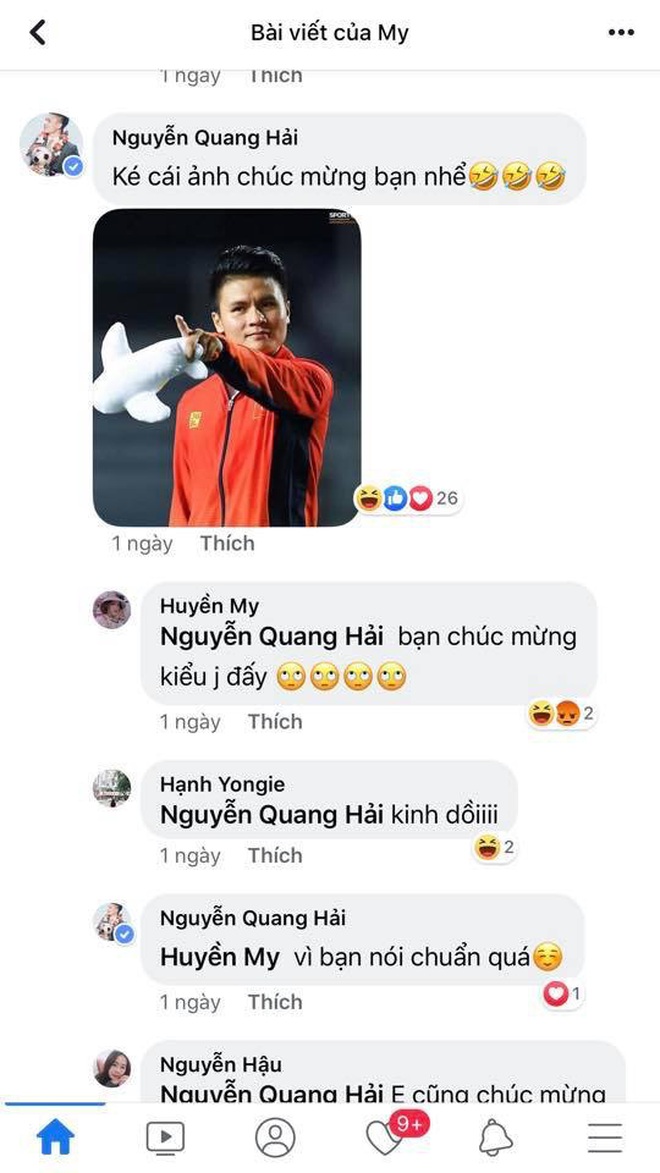Viewport: 660px width, 1173px height.
Task: Open the Watch video tab
Action: [x=165, y=1137]
